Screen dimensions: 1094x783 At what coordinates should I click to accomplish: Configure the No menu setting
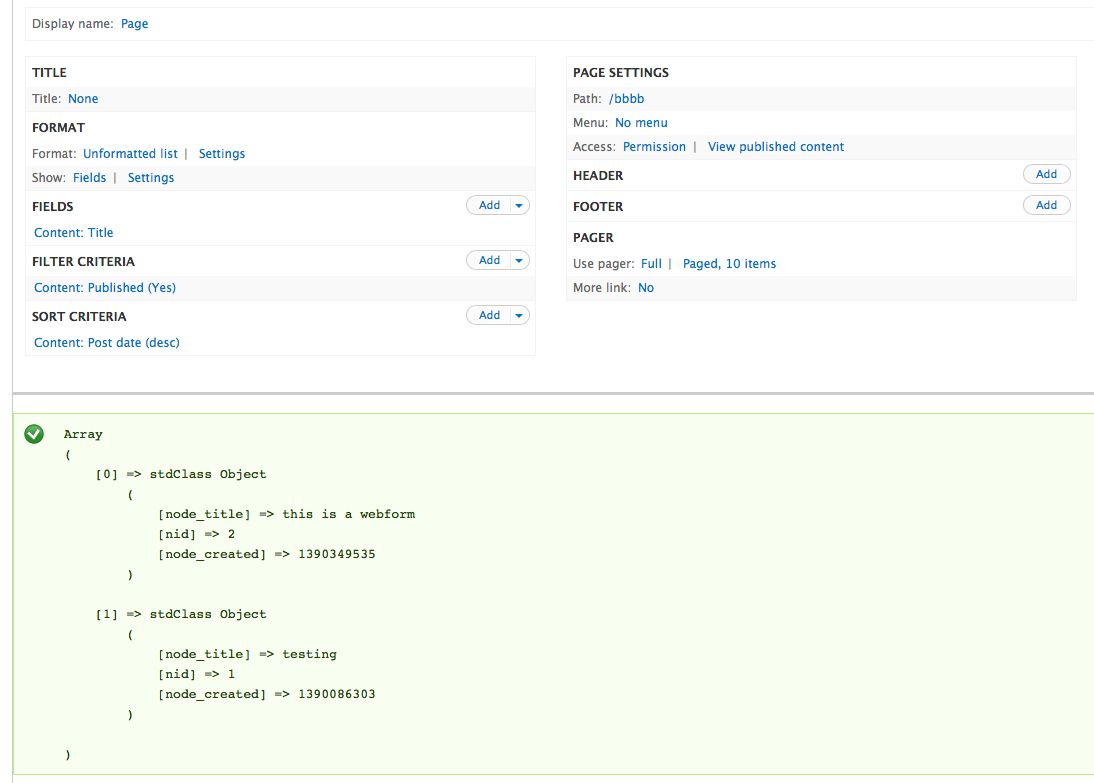point(641,123)
